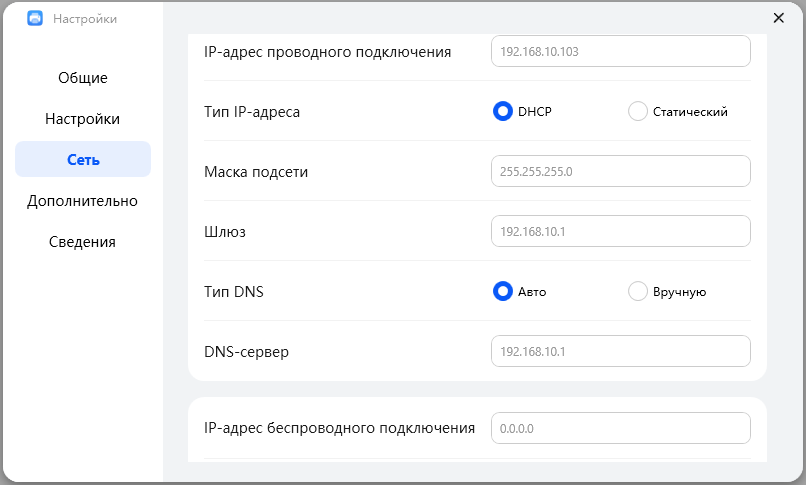806x485 pixels.
Task: Click the wired IP address field
Action: point(620,51)
